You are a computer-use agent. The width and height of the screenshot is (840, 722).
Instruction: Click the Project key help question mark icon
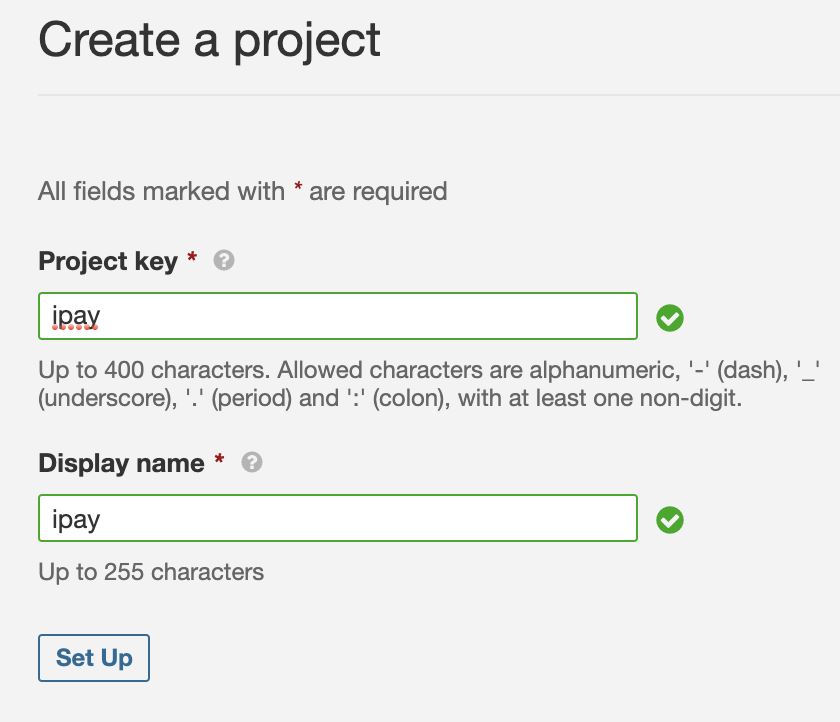pos(225,261)
